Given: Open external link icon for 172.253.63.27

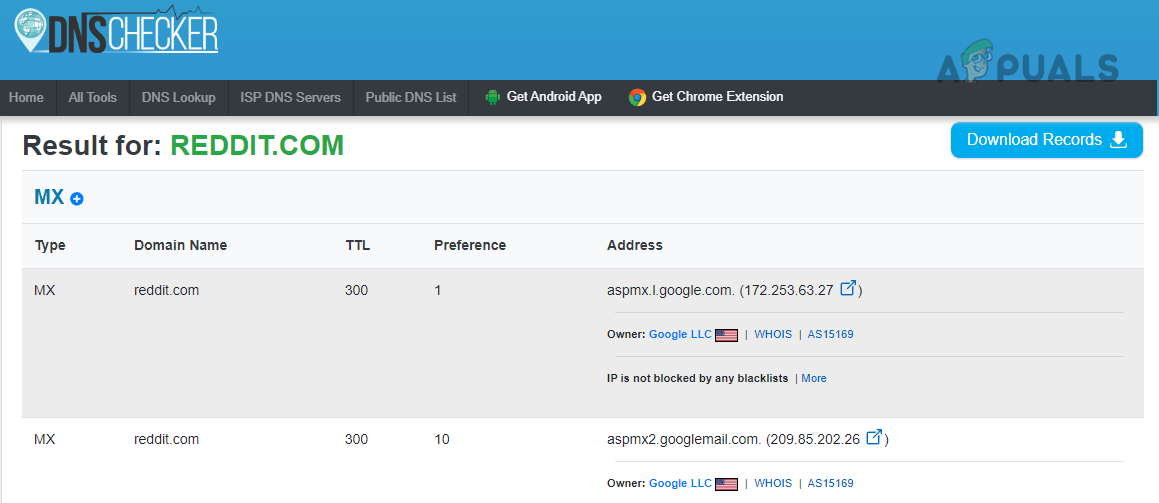Looking at the screenshot, I should [x=848, y=289].
